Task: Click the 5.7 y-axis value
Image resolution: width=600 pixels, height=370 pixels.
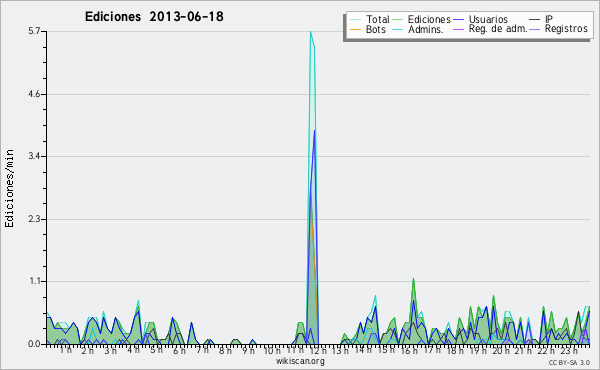Action: 34,31
